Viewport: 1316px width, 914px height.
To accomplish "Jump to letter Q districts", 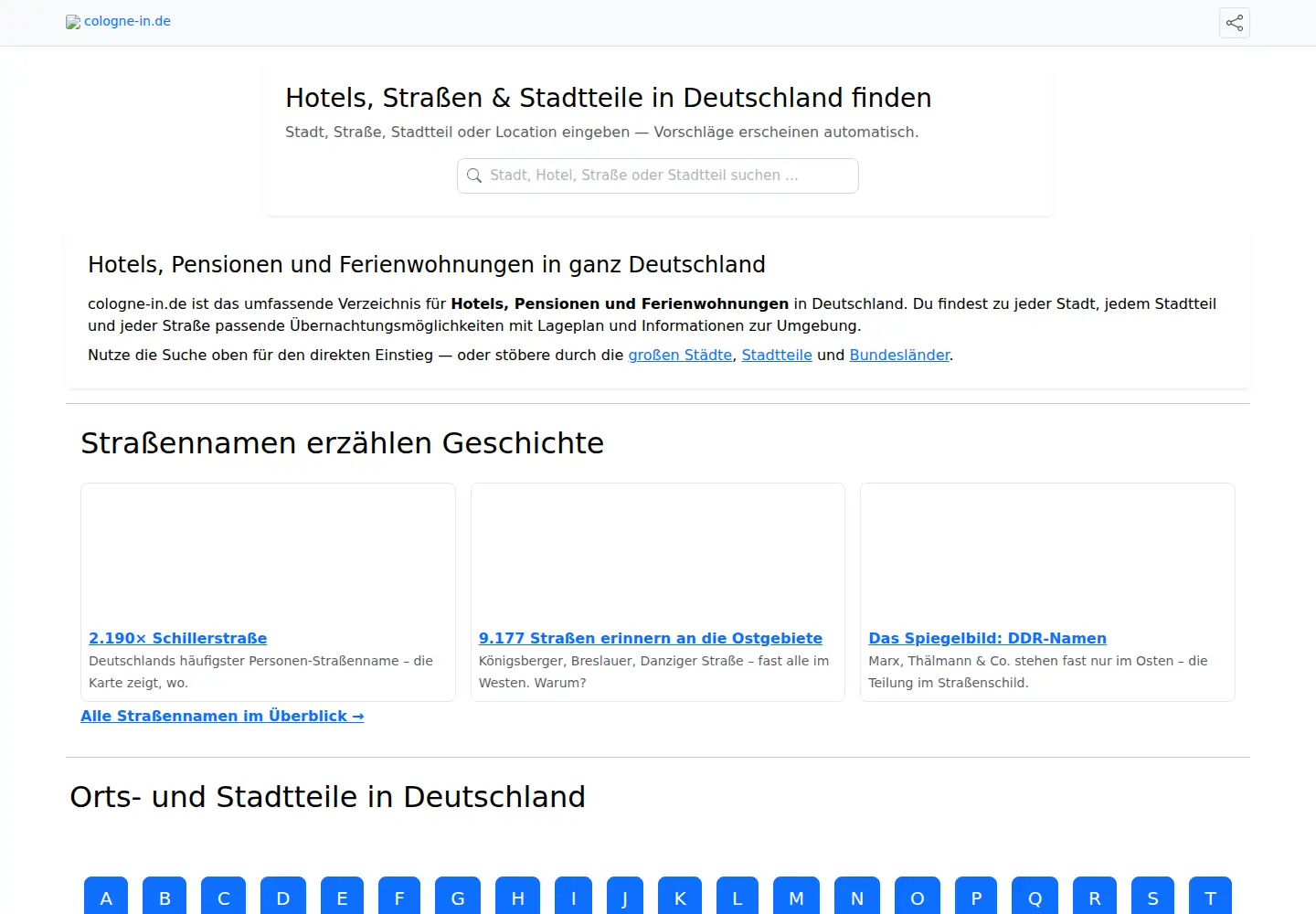I will point(1035,898).
